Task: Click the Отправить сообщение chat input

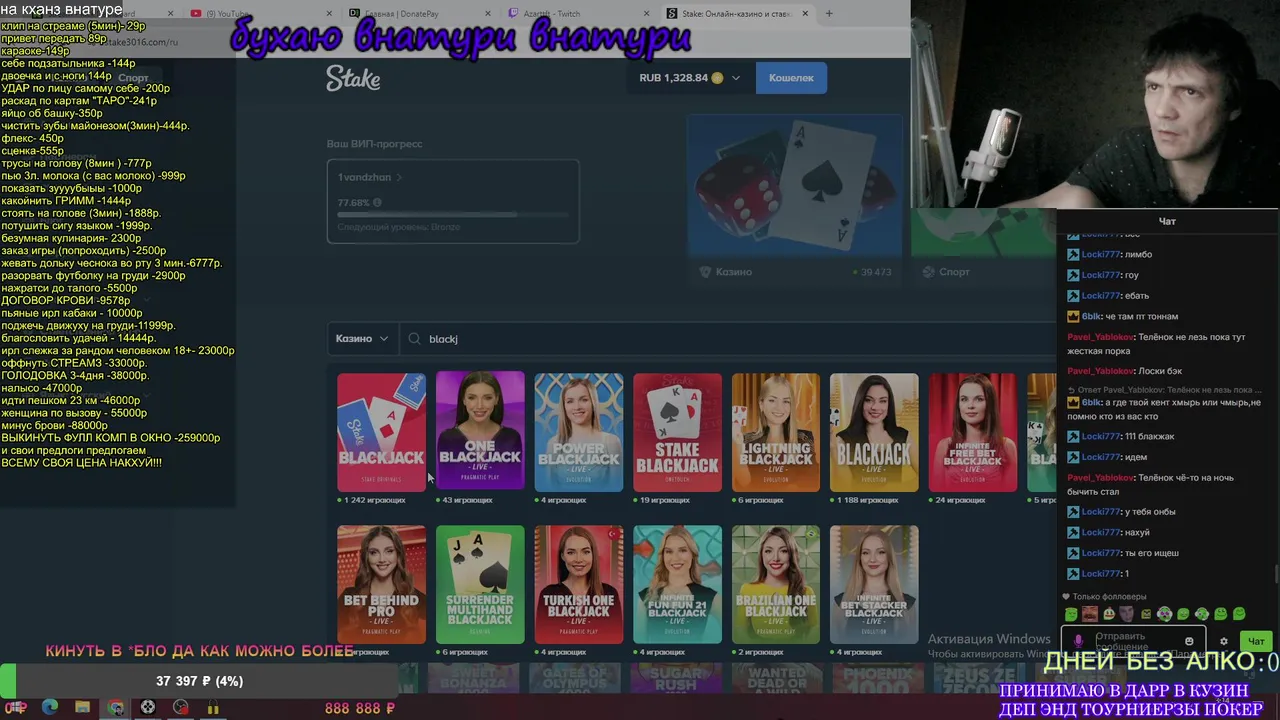Action: coord(1133,641)
